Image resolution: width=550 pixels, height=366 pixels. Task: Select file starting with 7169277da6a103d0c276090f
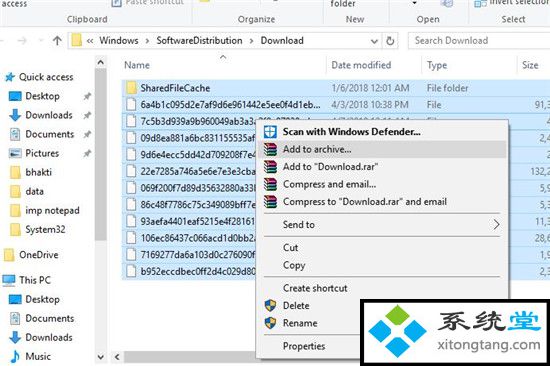189,254
